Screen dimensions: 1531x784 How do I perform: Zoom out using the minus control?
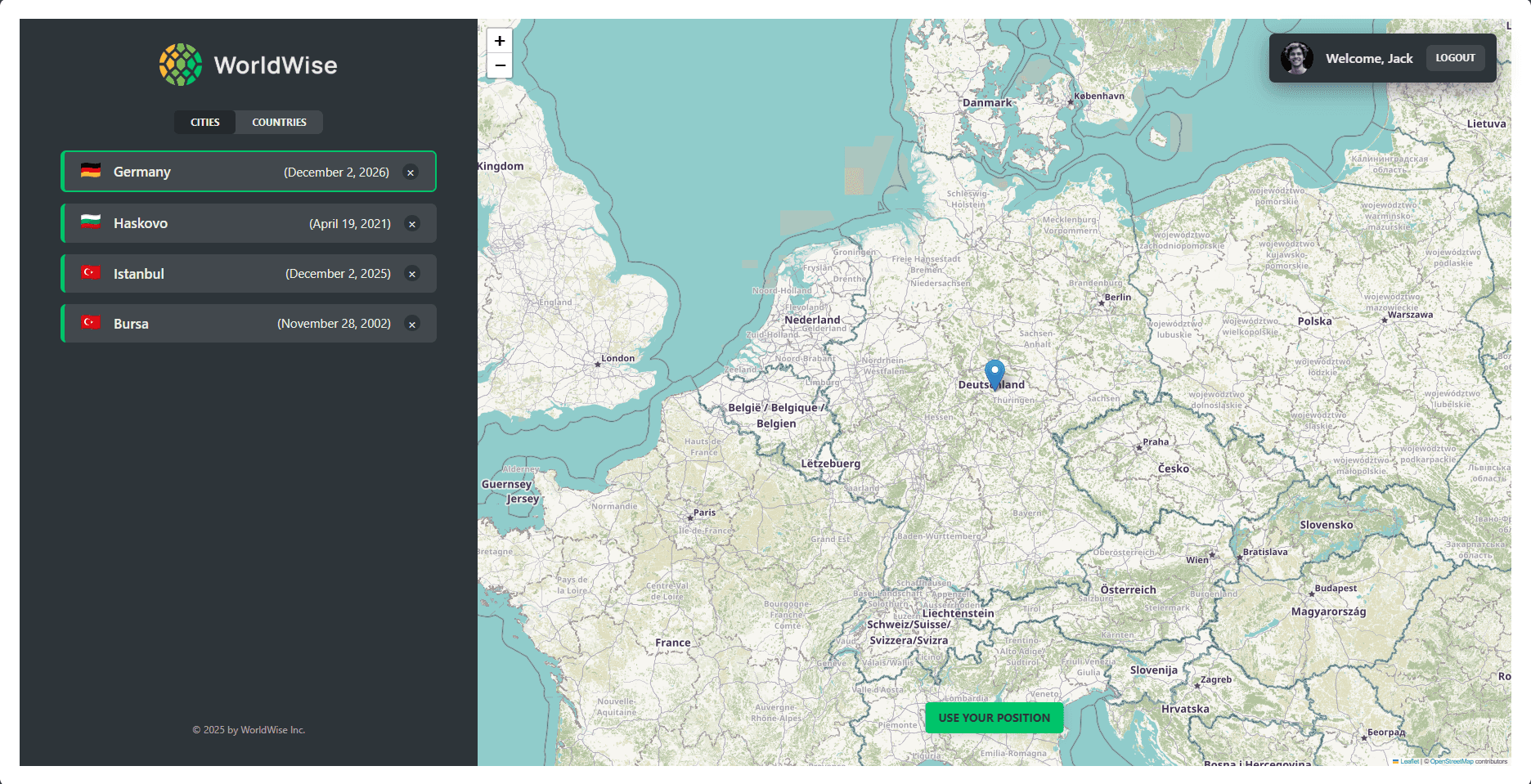499,65
